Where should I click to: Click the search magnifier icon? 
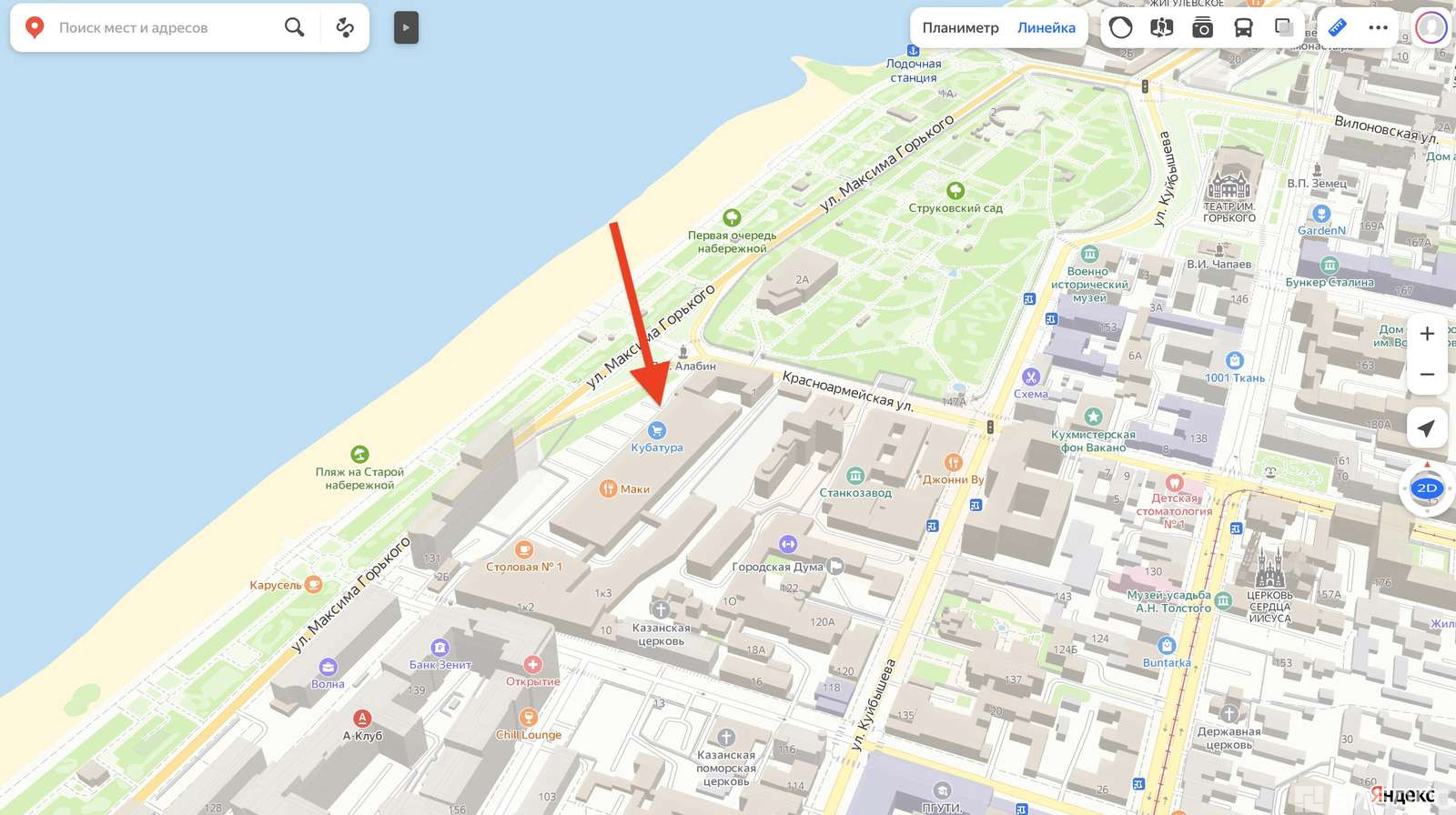point(294,27)
